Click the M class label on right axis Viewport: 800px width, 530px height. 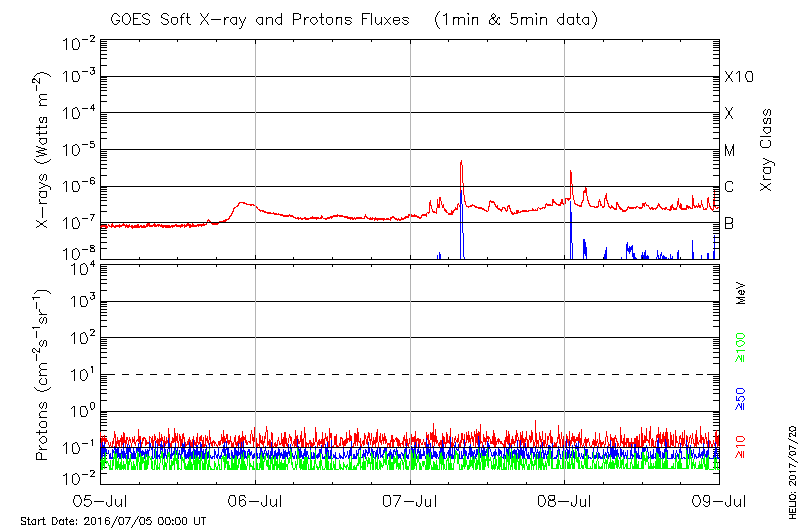pyautogui.click(x=730, y=150)
